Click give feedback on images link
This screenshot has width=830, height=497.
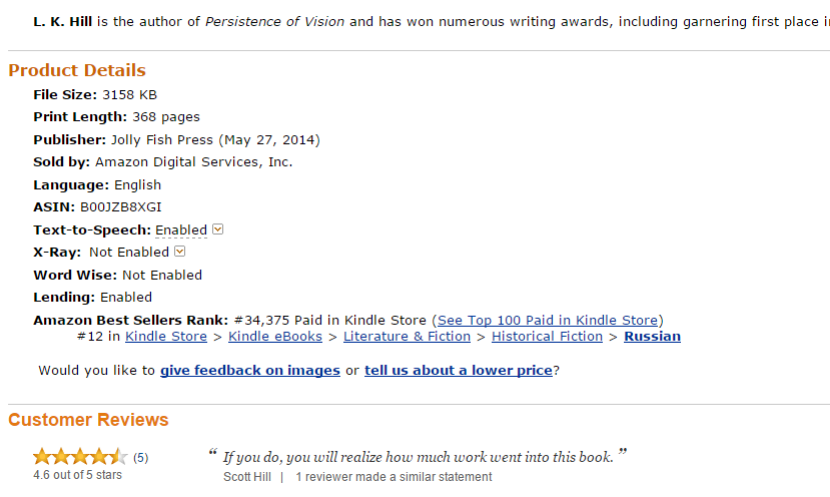tap(250, 371)
